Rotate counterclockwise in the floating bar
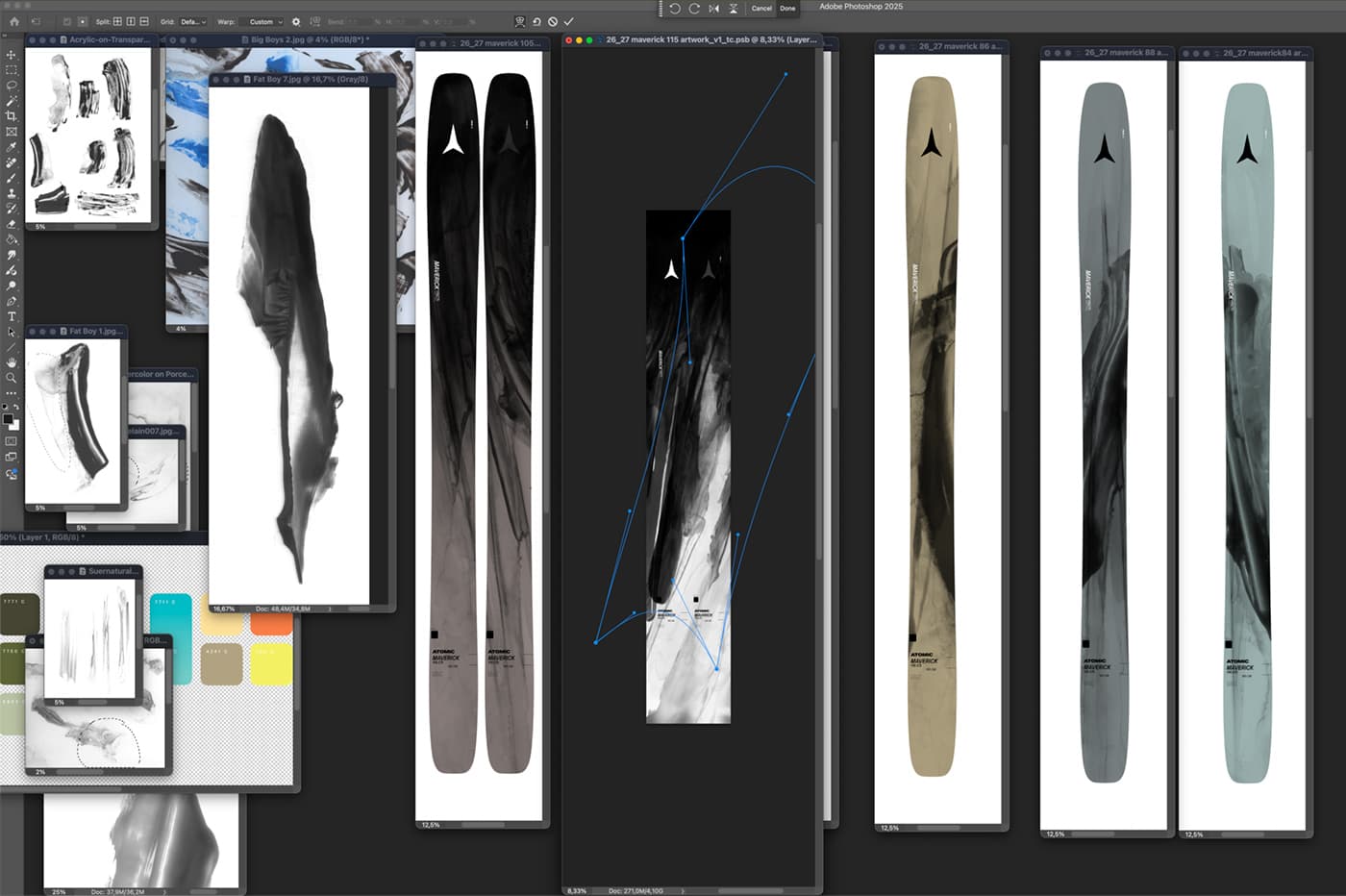1346x896 pixels. click(675, 8)
